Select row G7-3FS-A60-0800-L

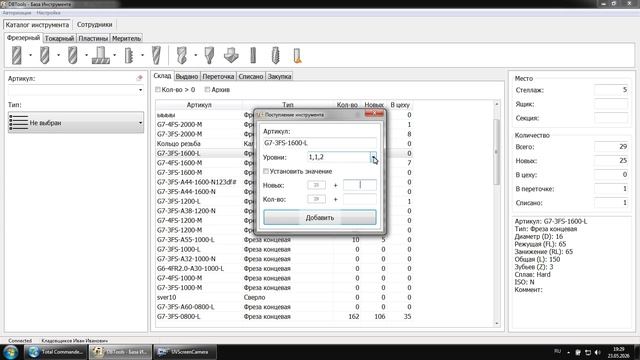[x=284, y=307]
